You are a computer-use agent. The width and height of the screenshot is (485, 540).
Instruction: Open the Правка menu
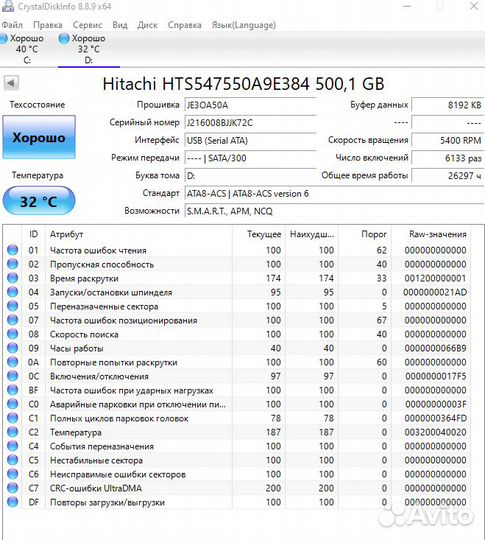pyautogui.click(x=48, y=25)
